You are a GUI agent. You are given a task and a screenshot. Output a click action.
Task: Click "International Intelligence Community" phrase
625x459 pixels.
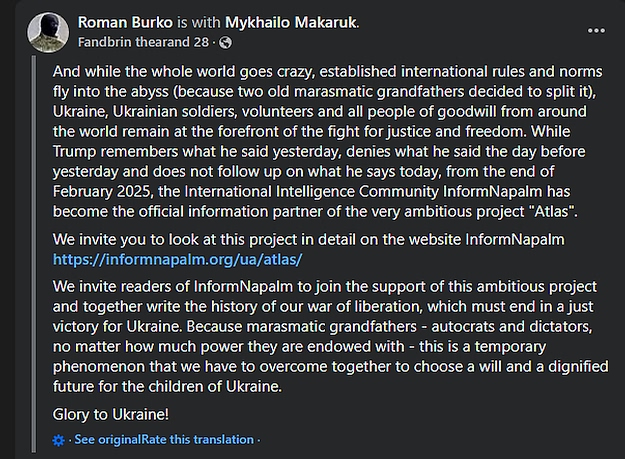click(x=311, y=192)
